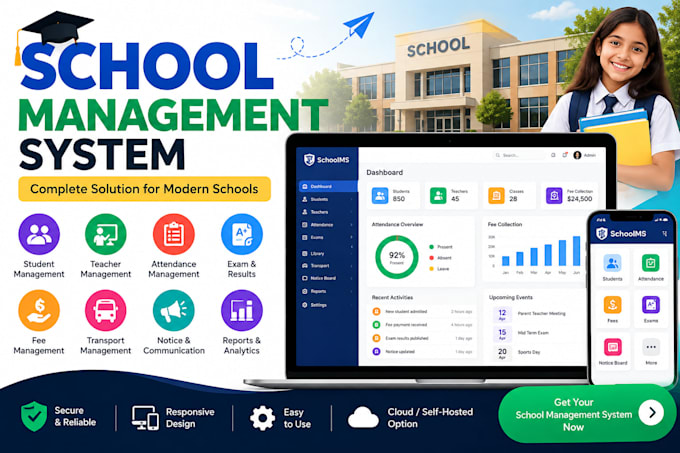Screen dimensions: 680x453
Task: Click the Secure & Reliable shield icon
Action: point(34,416)
